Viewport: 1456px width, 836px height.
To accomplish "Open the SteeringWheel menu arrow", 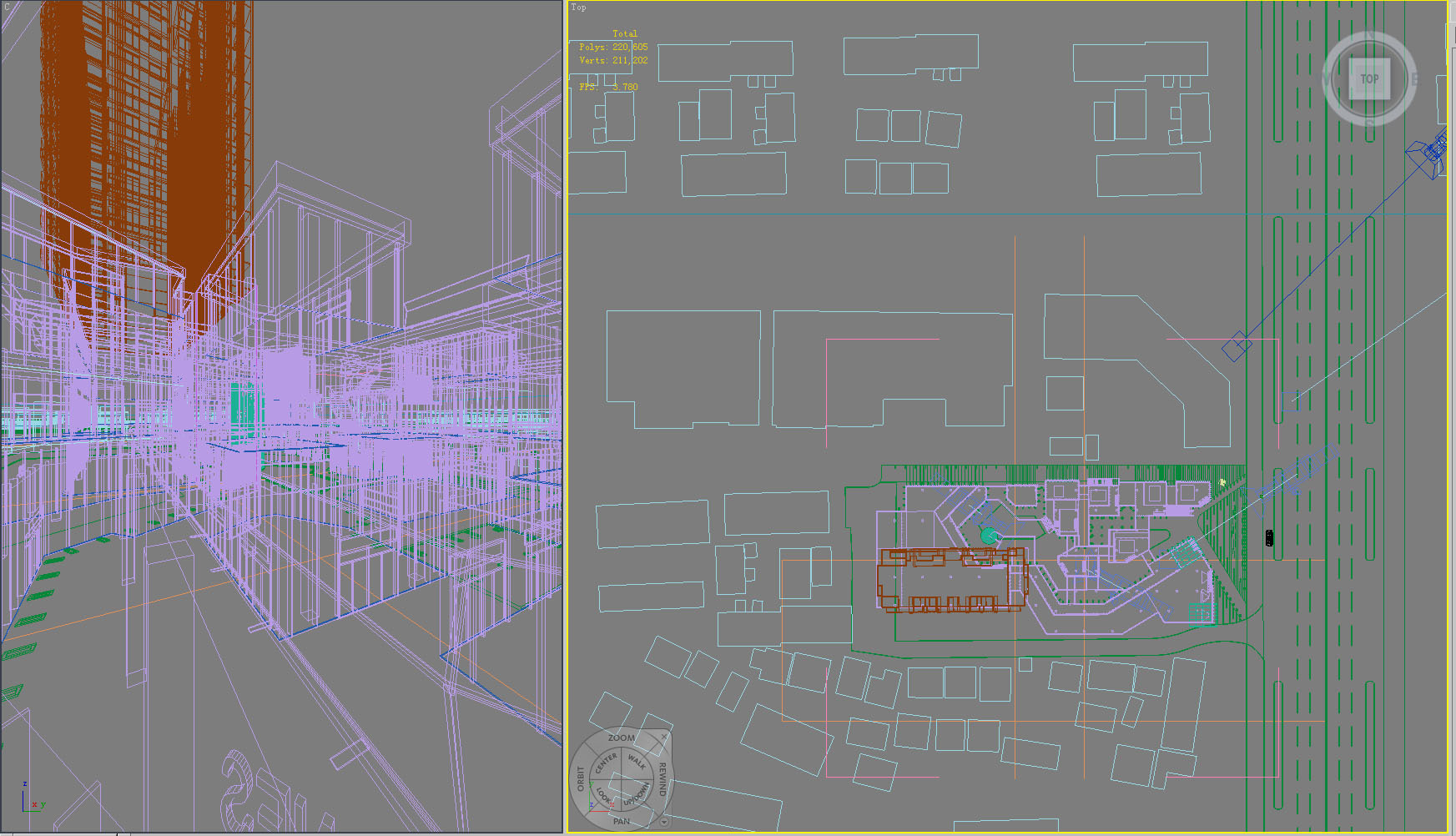I will click(x=664, y=821).
